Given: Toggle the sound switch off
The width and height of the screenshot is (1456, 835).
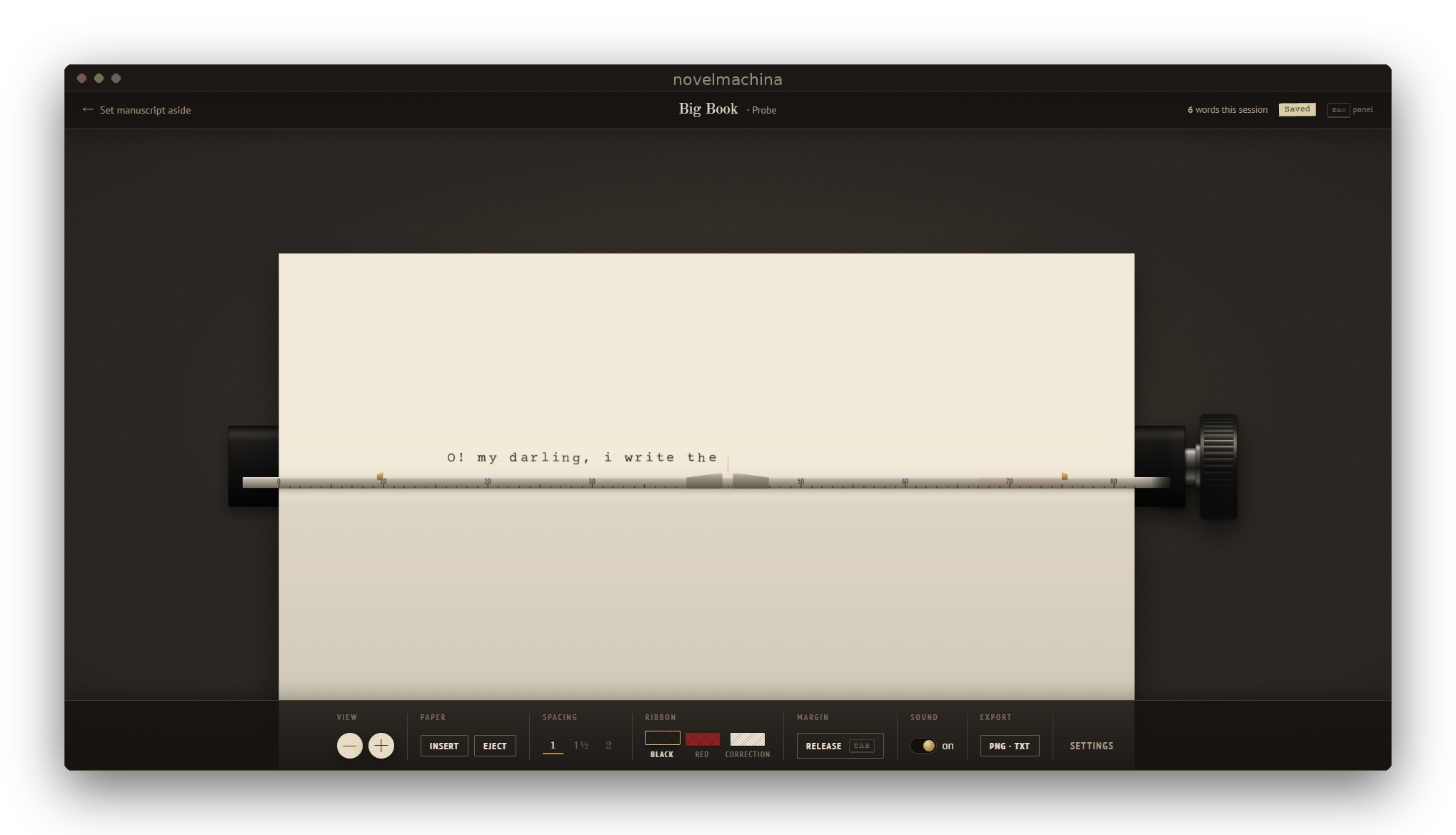Looking at the screenshot, I should pyautogui.click(x=923, y=746).
